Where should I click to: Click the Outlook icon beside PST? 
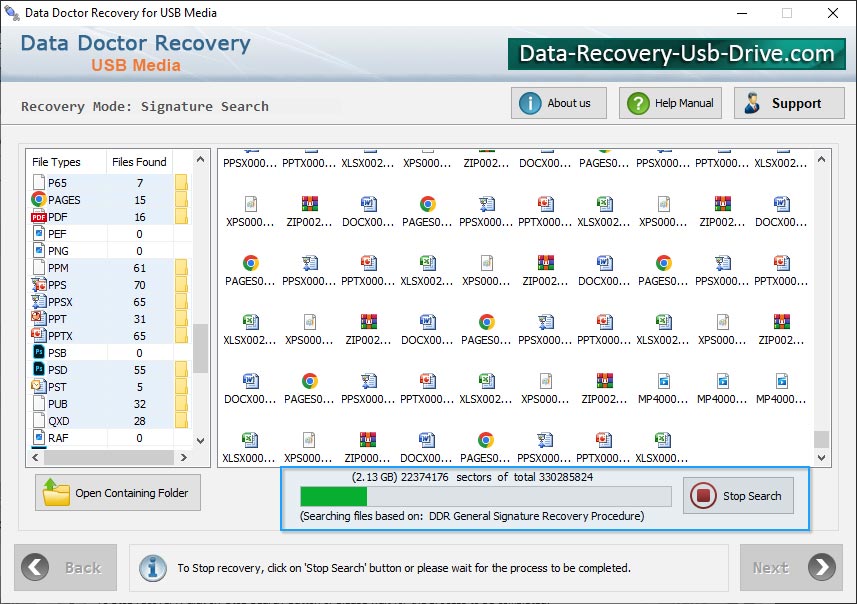[x=39, y=386]
